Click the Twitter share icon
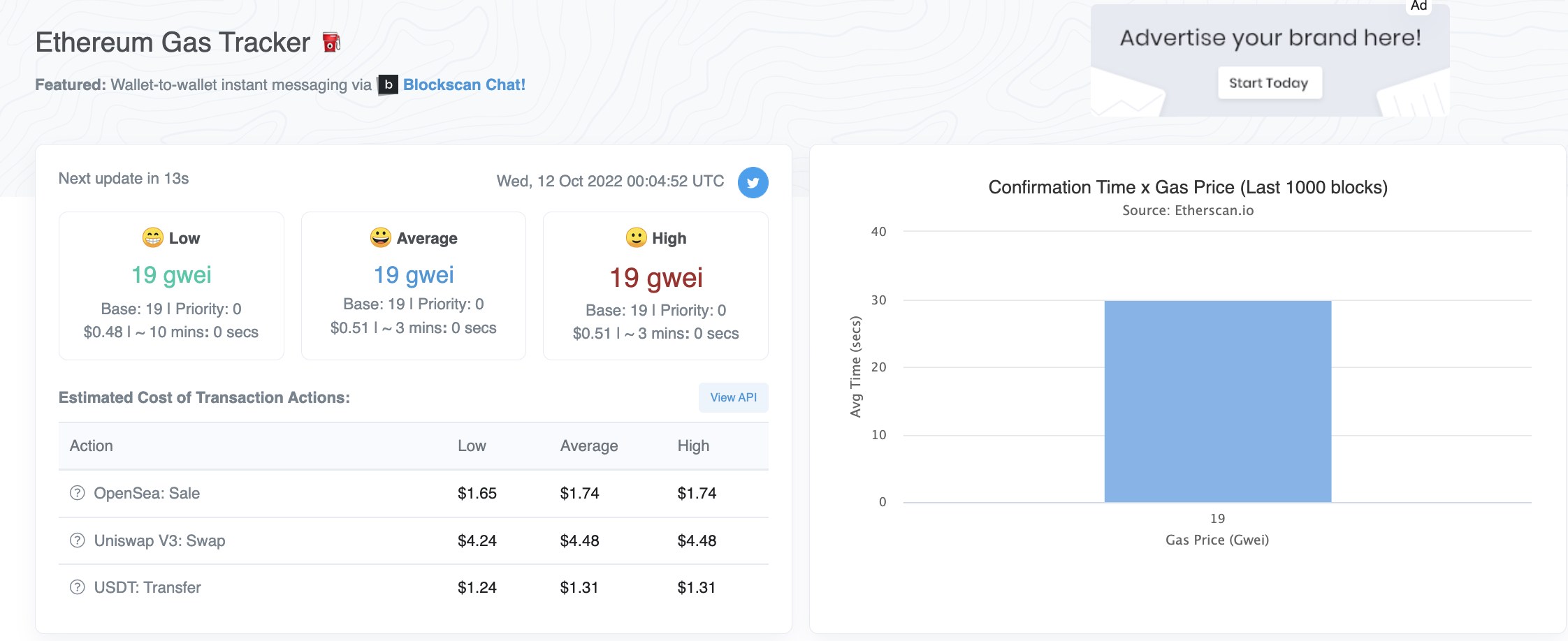The image size is (1568, 641). click(753, 182)
